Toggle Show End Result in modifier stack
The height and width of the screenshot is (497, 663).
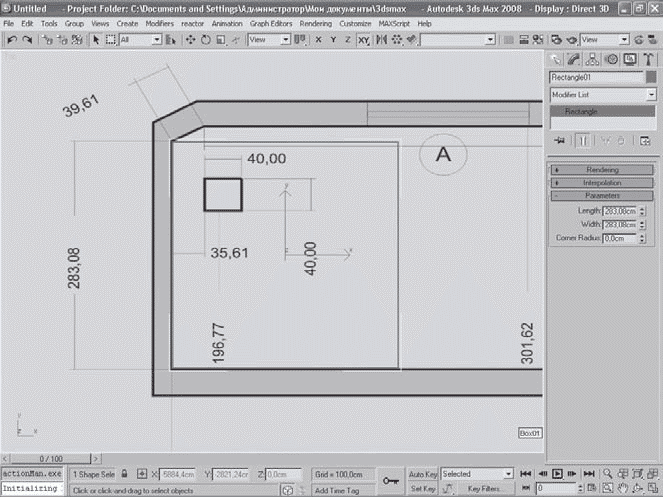point(583,141)
